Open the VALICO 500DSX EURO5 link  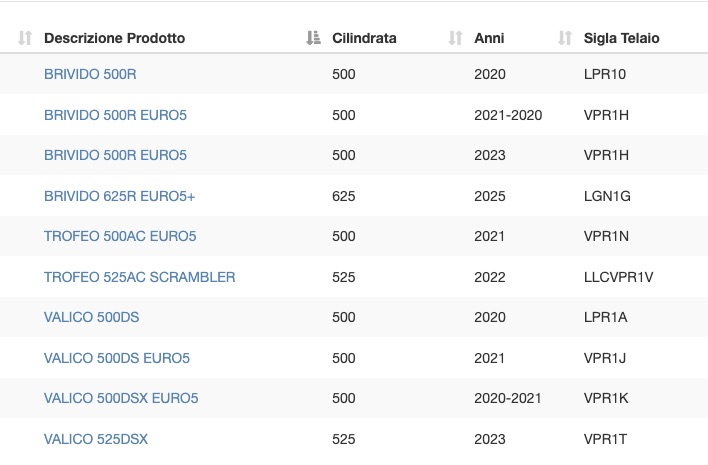tap(121, 398)
